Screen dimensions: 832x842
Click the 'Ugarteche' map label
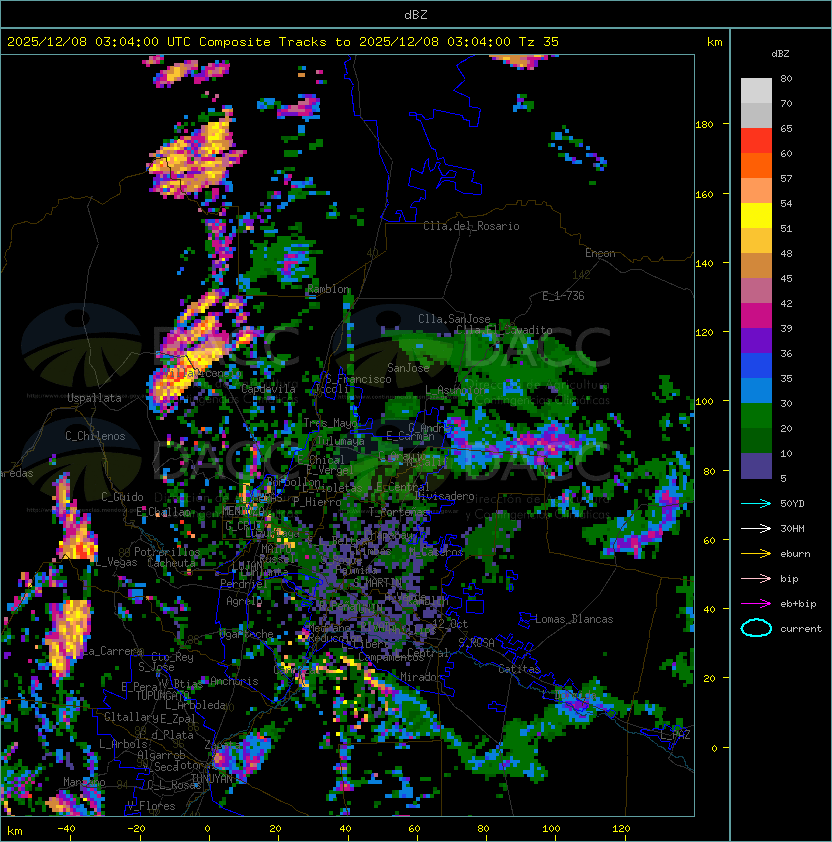[246, 634]
